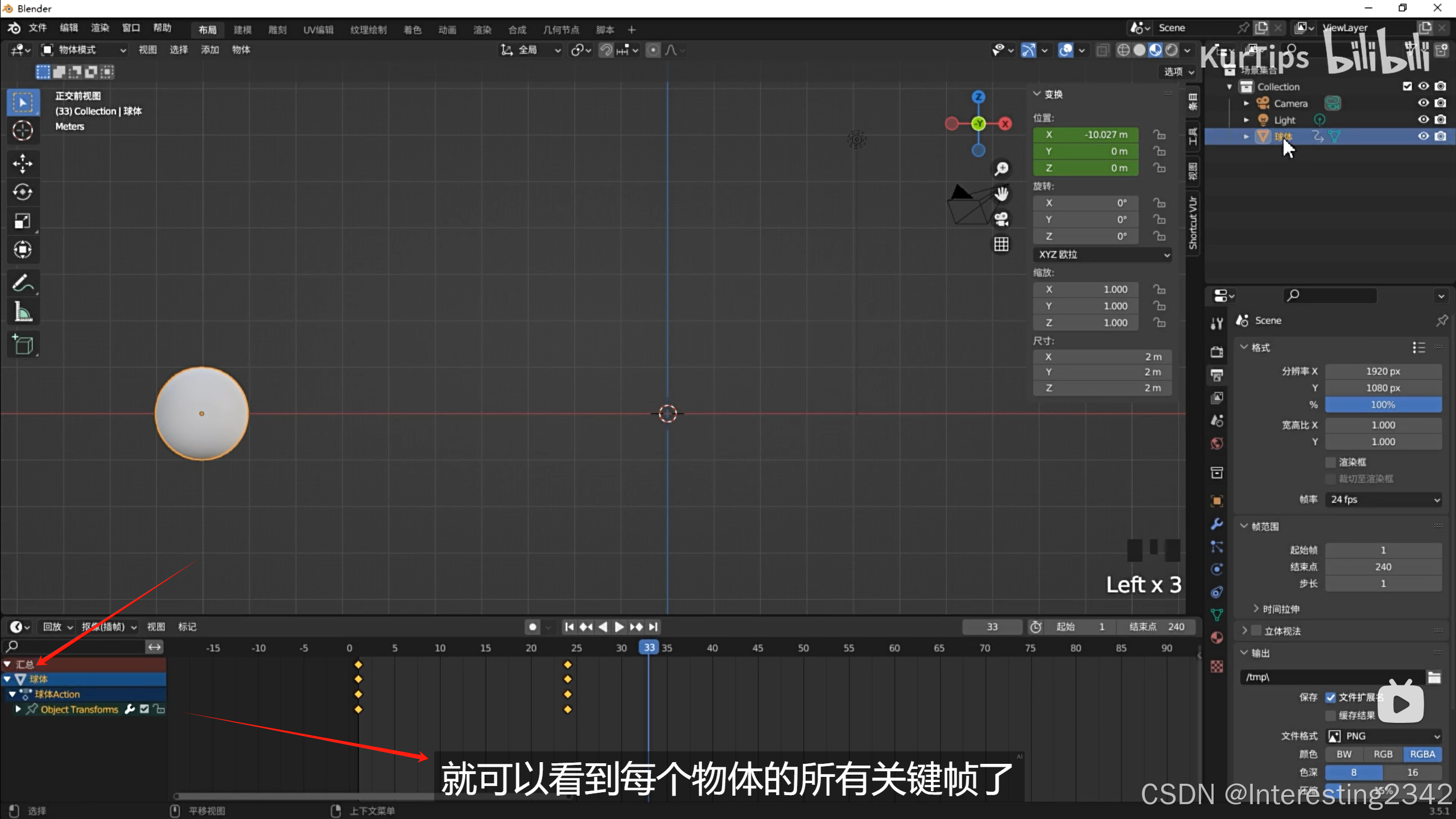
Task: Open the 24 fps frame rate dropdown
Action: [x=1383, y=499]
